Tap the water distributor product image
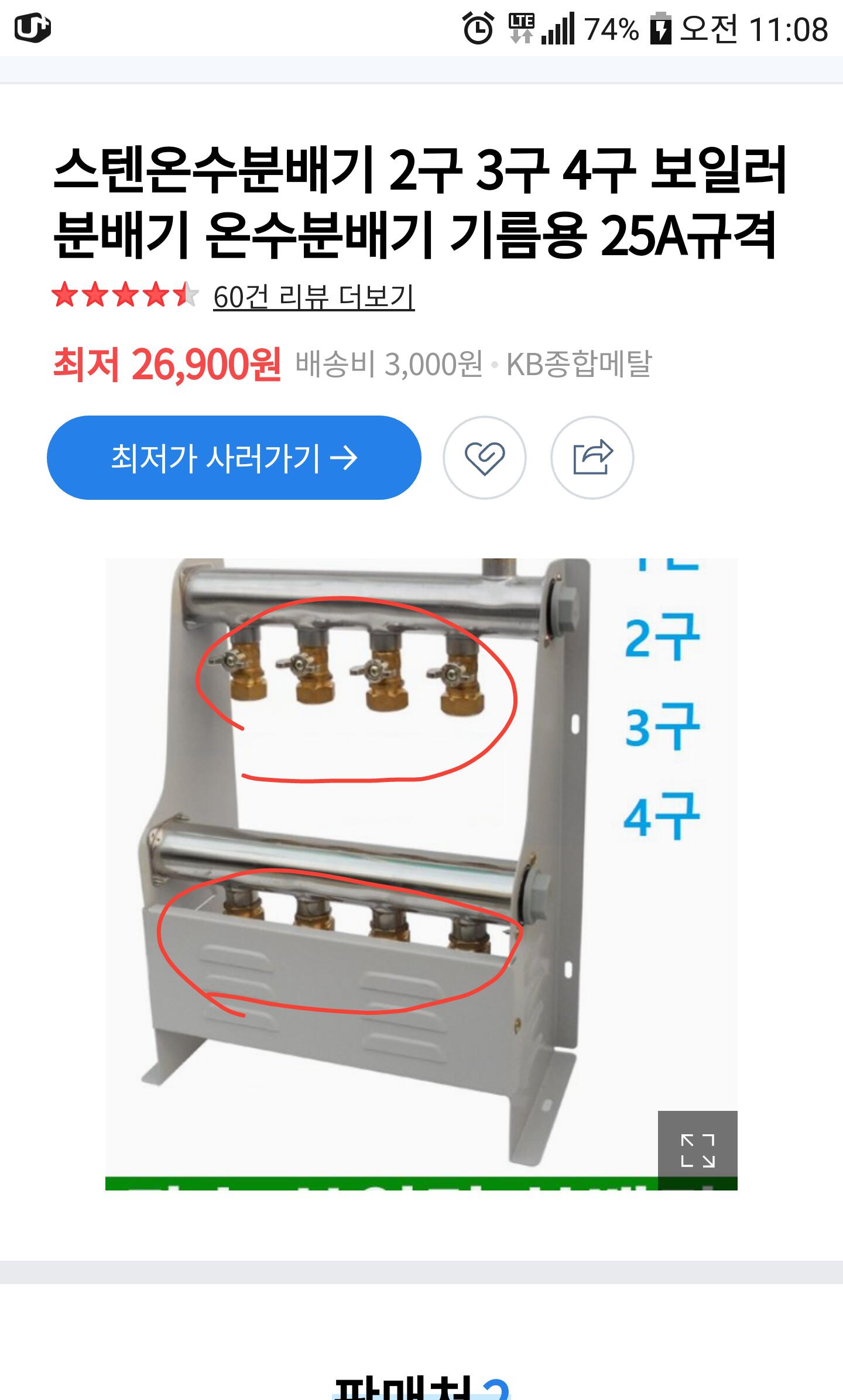 [421, 874]
